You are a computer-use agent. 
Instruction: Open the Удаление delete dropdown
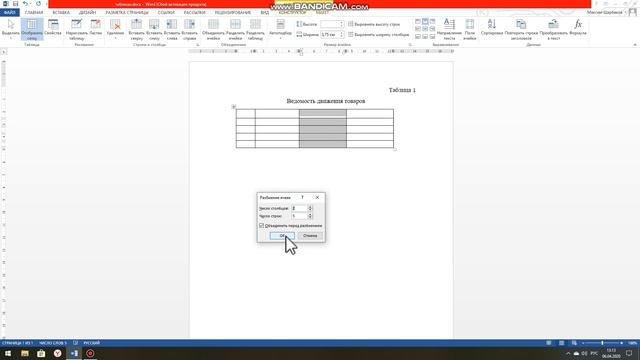point(115,29)
